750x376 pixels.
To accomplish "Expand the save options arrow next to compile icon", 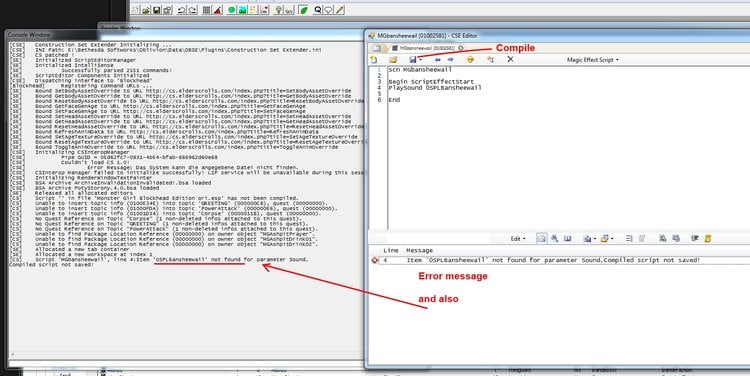I will [x=420, y=60].
